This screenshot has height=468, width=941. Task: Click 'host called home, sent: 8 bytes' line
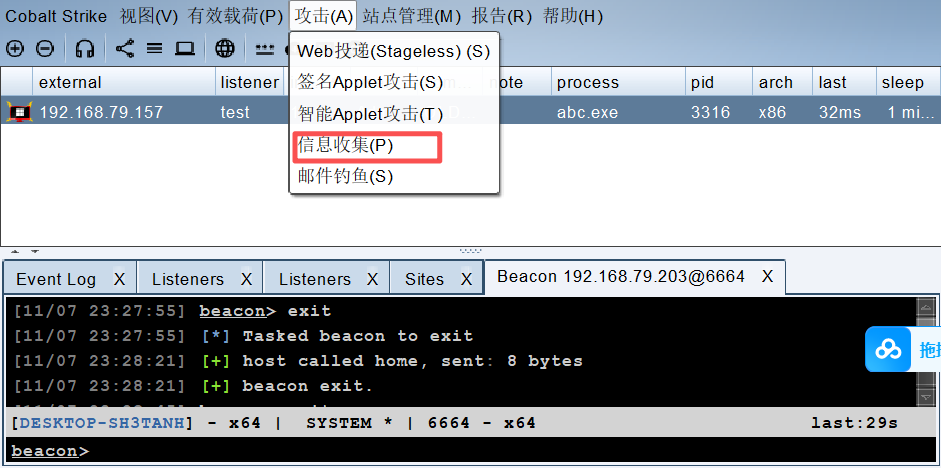pos(412,361)
